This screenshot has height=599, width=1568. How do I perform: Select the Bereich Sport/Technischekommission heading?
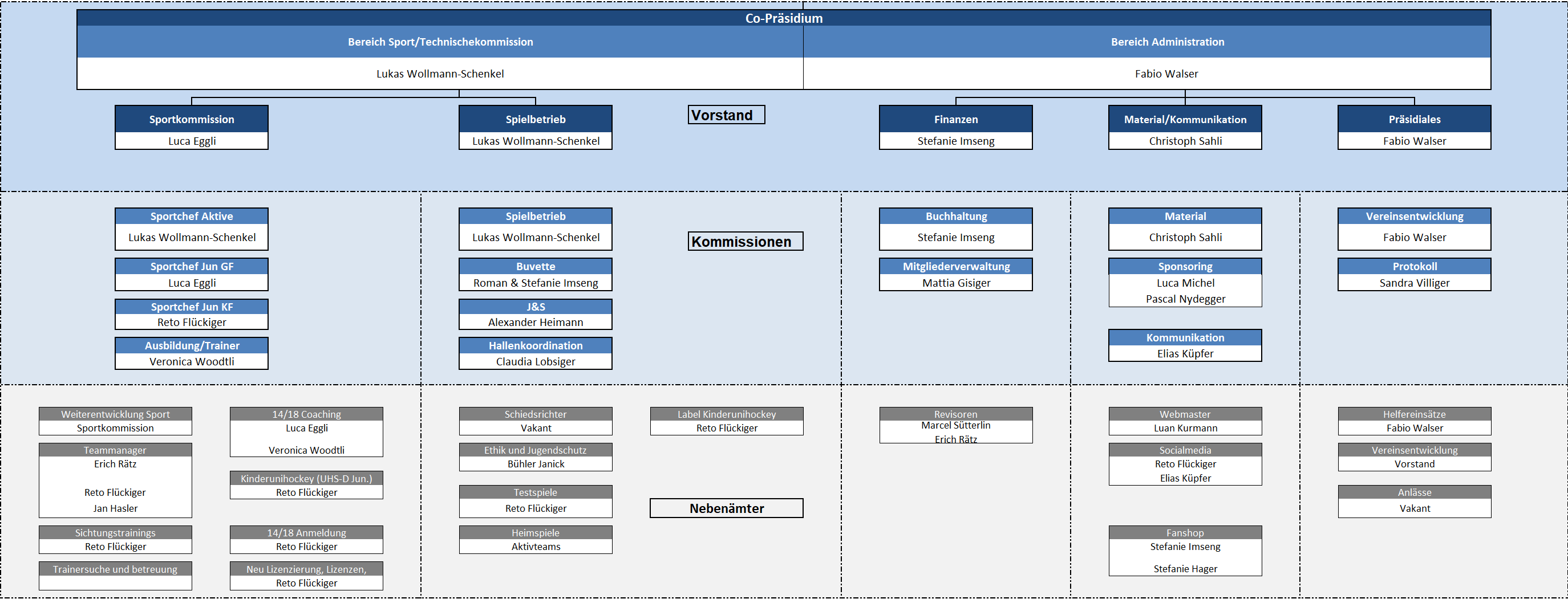[x=440, y=42]
